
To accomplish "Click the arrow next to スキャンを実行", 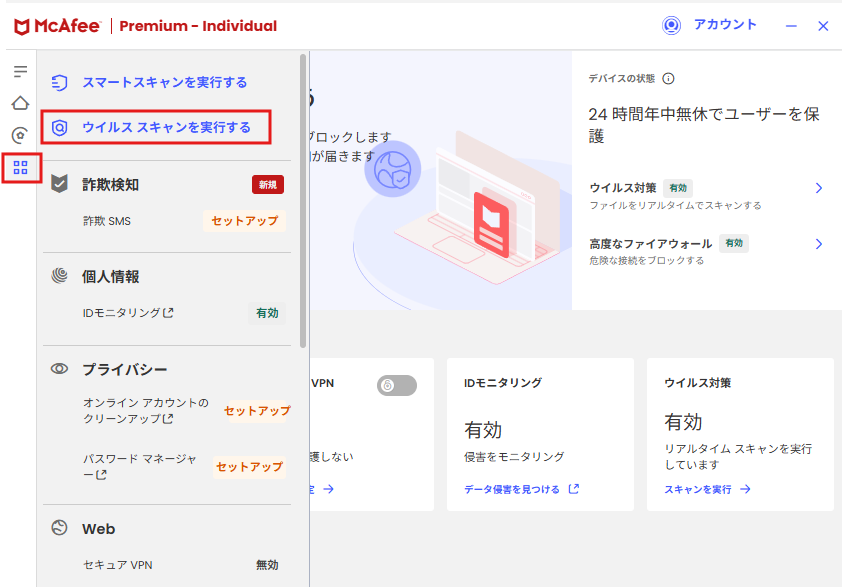I will [745, 489].
